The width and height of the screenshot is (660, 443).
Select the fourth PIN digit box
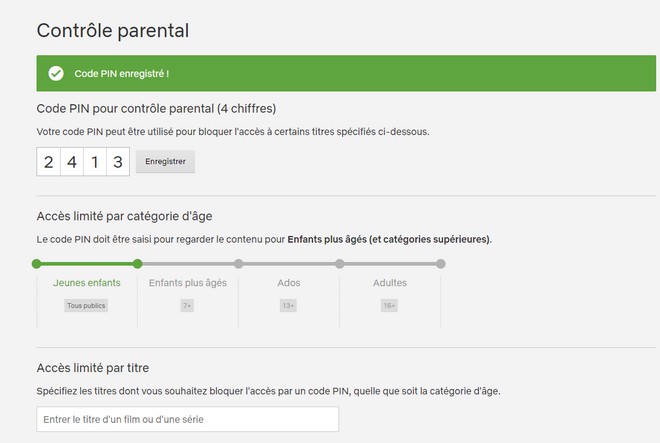(x=118, y=161)
